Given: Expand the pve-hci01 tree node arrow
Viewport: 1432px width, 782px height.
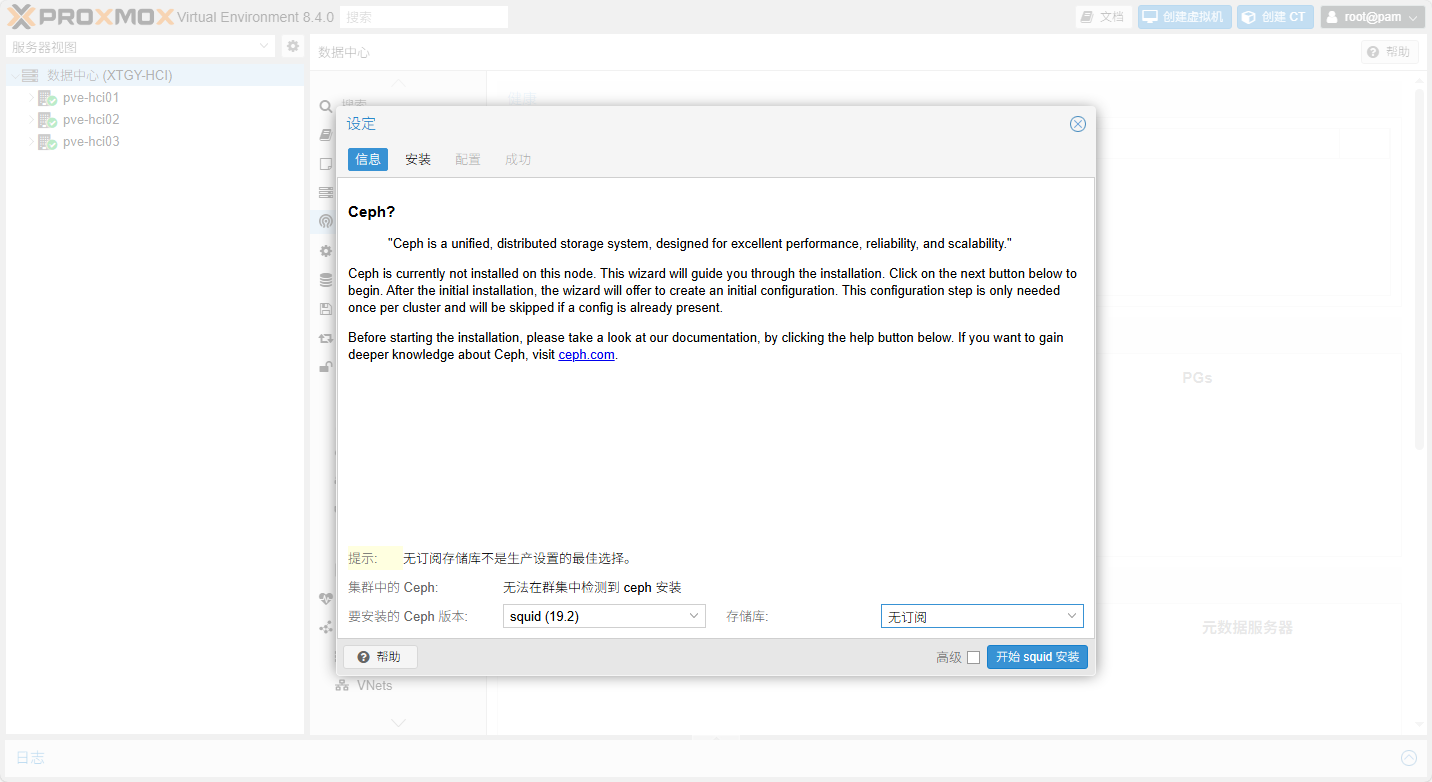Looking at the screenshot, I should [30, 98].
